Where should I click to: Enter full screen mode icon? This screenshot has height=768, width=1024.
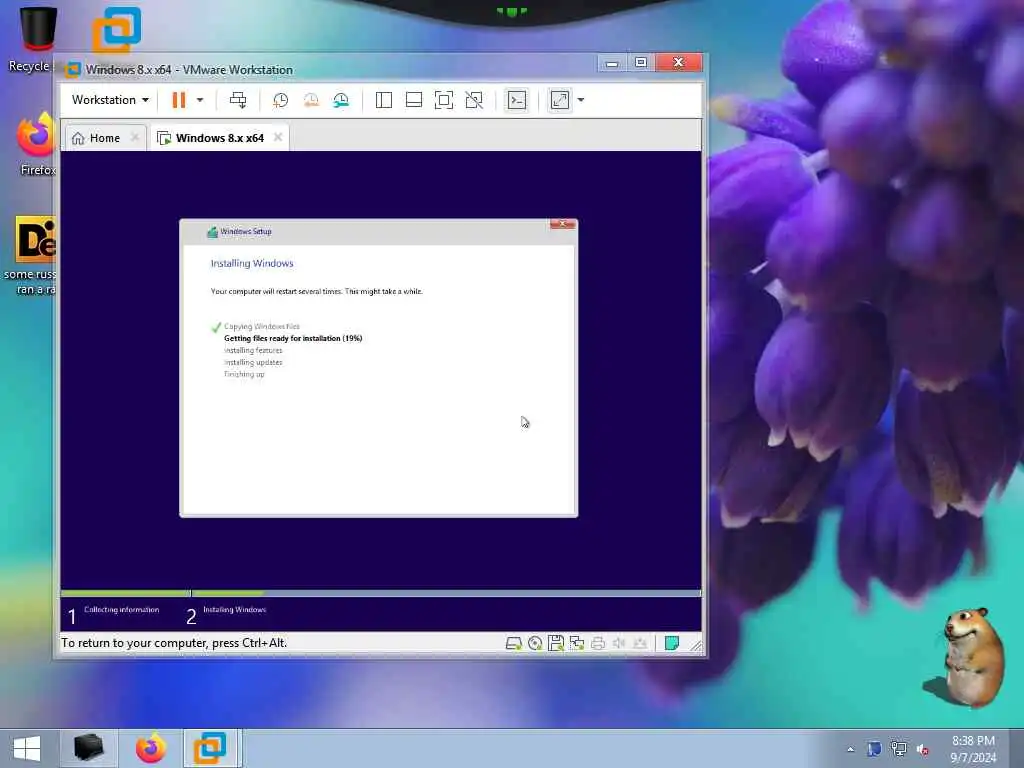pos(444,100)
